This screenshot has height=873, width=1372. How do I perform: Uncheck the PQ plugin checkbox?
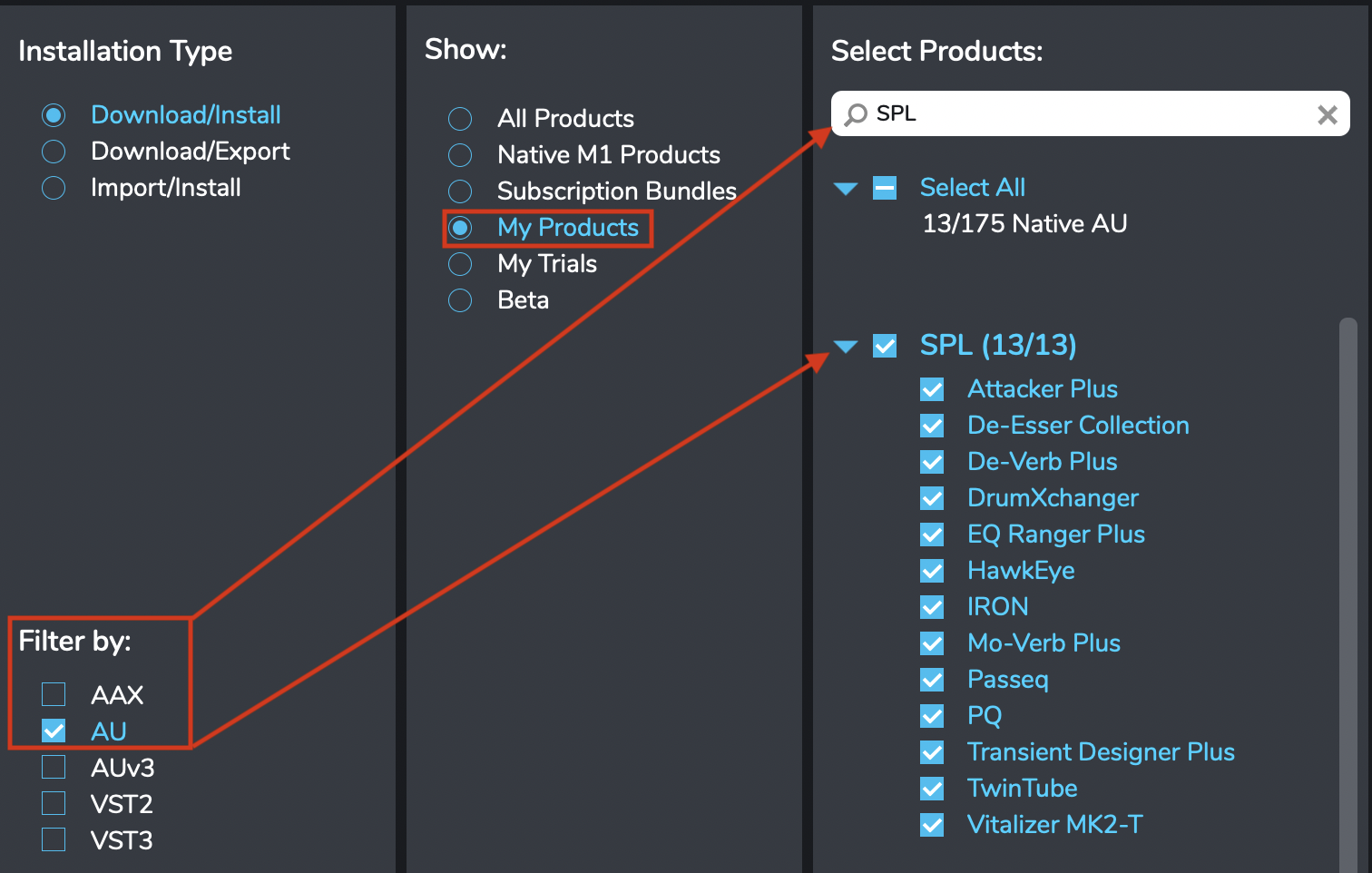[x=932, y=716]
